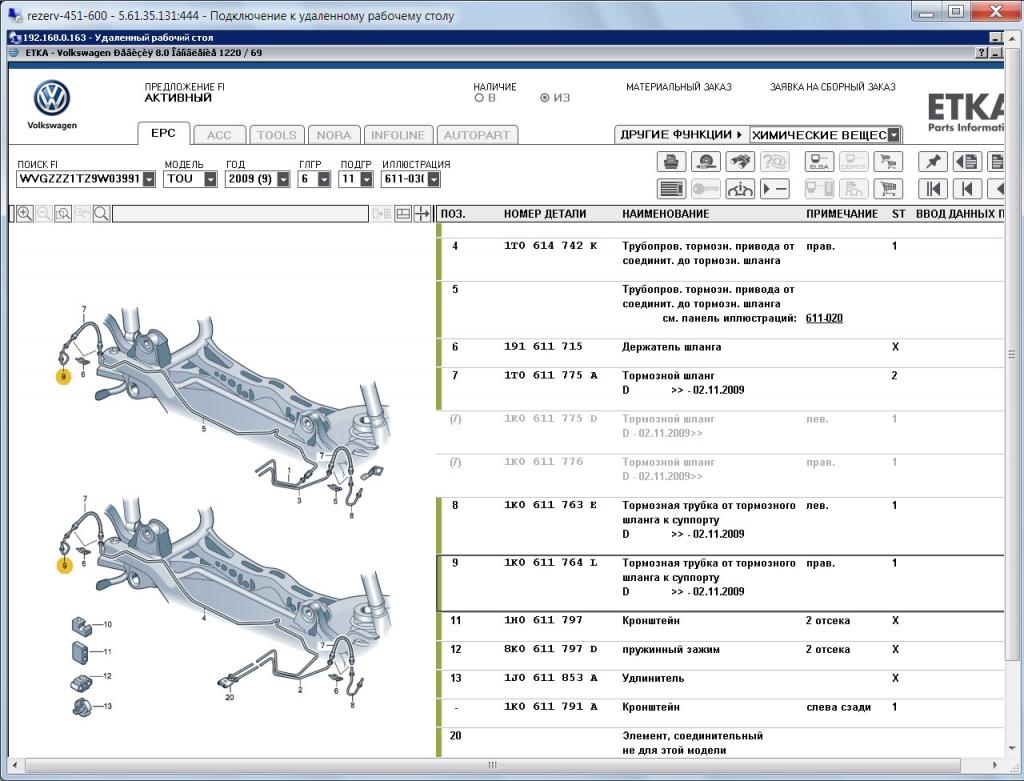The width and height of the screenshot is (1024, 781).
Task: Click the plain magnifier search icon
Action: (x=101, y=214)
